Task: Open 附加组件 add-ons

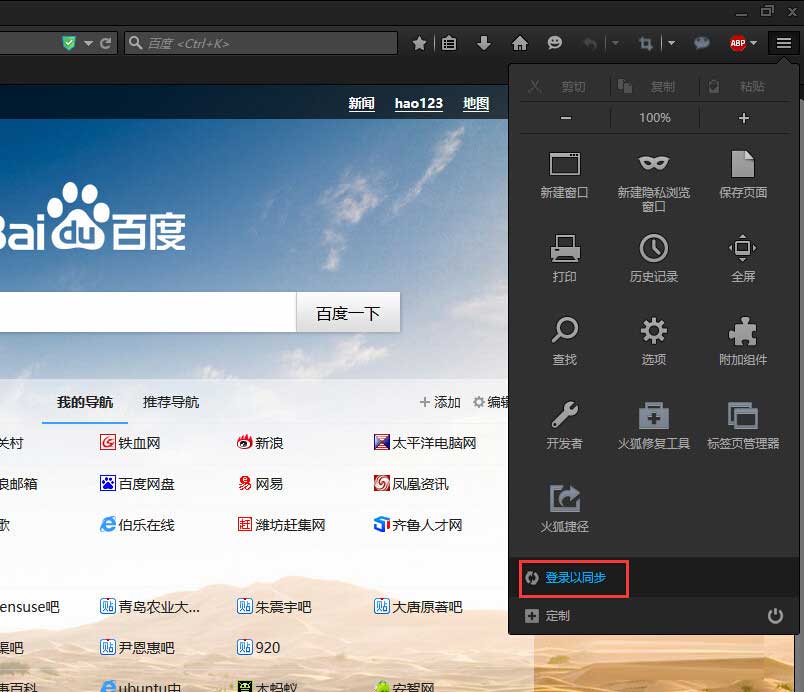Action: (743, 341)
